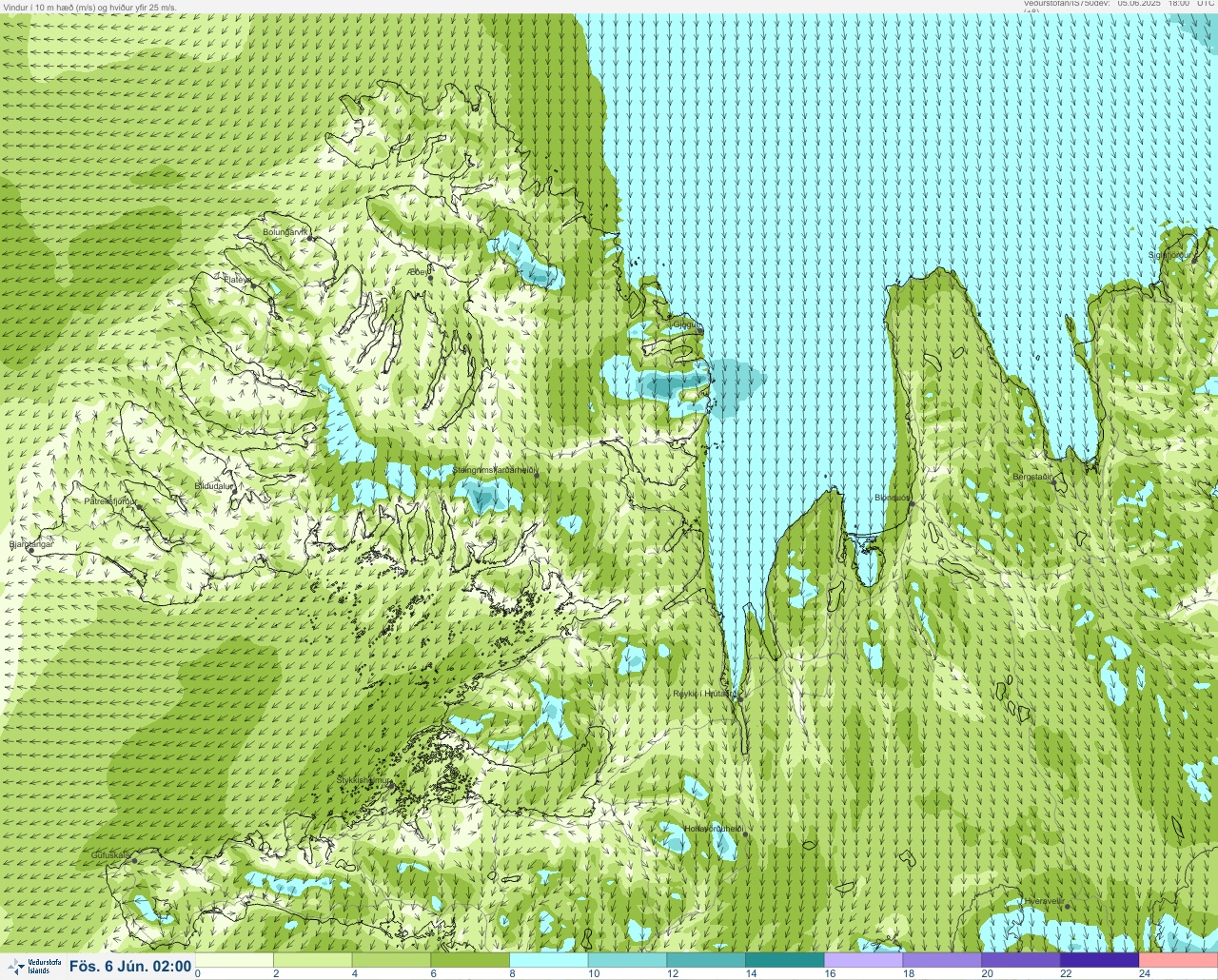1218x980 pixels.
Task: Click the Patreksfjörður station label
Action: pyautogui.click(x=110, y=500)
